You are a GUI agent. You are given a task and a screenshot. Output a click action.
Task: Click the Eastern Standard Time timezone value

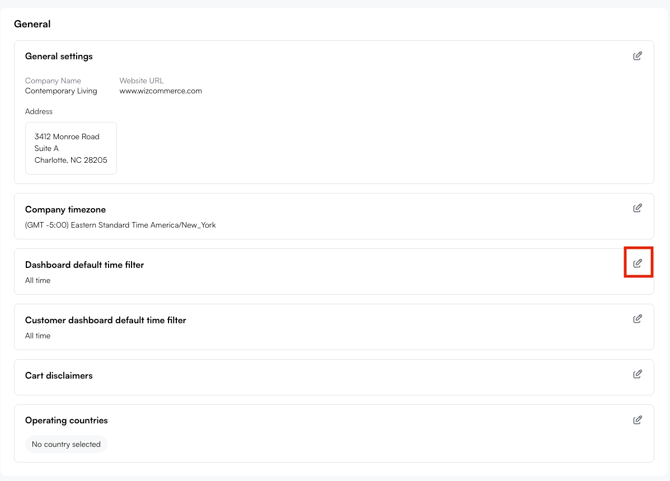120,225
